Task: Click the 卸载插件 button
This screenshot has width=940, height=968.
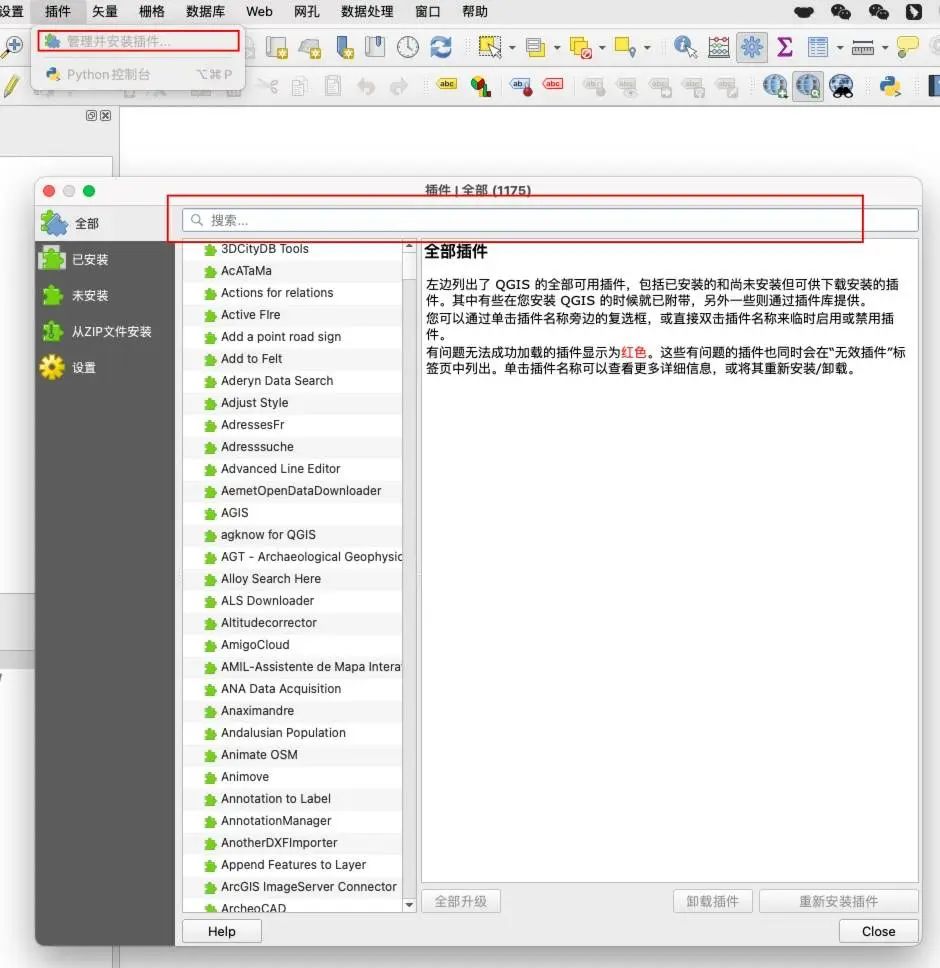Action: click(x=712, y=901)
